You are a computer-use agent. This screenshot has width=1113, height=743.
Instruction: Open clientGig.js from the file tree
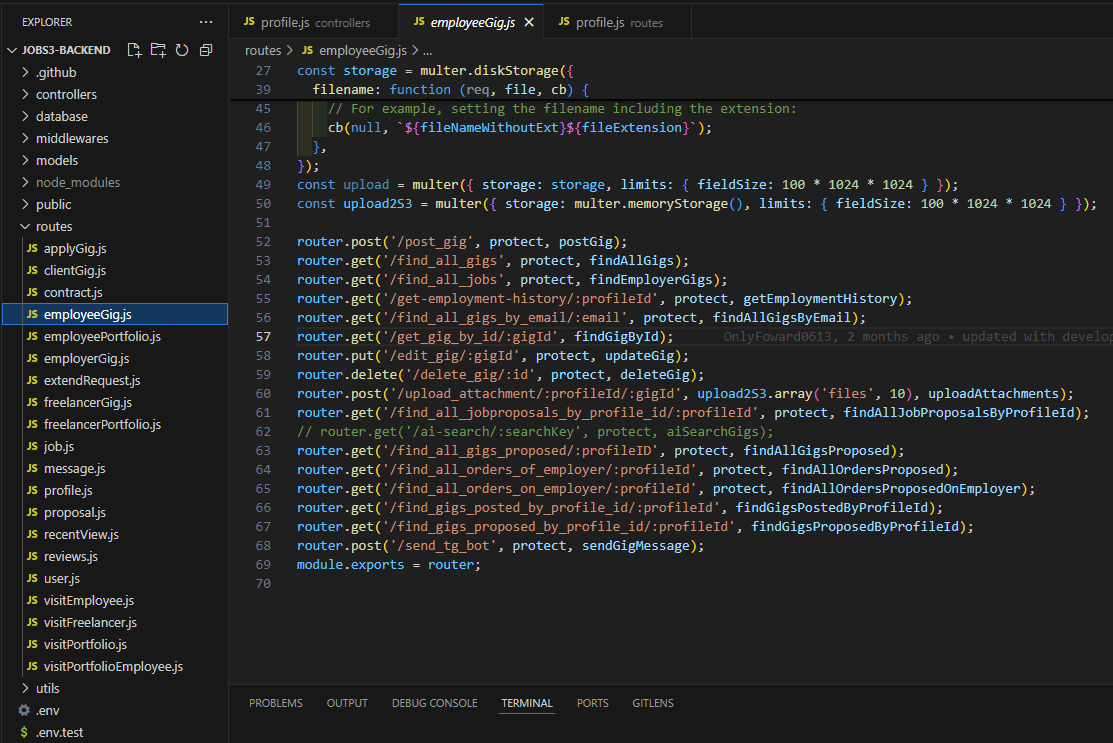115,270
